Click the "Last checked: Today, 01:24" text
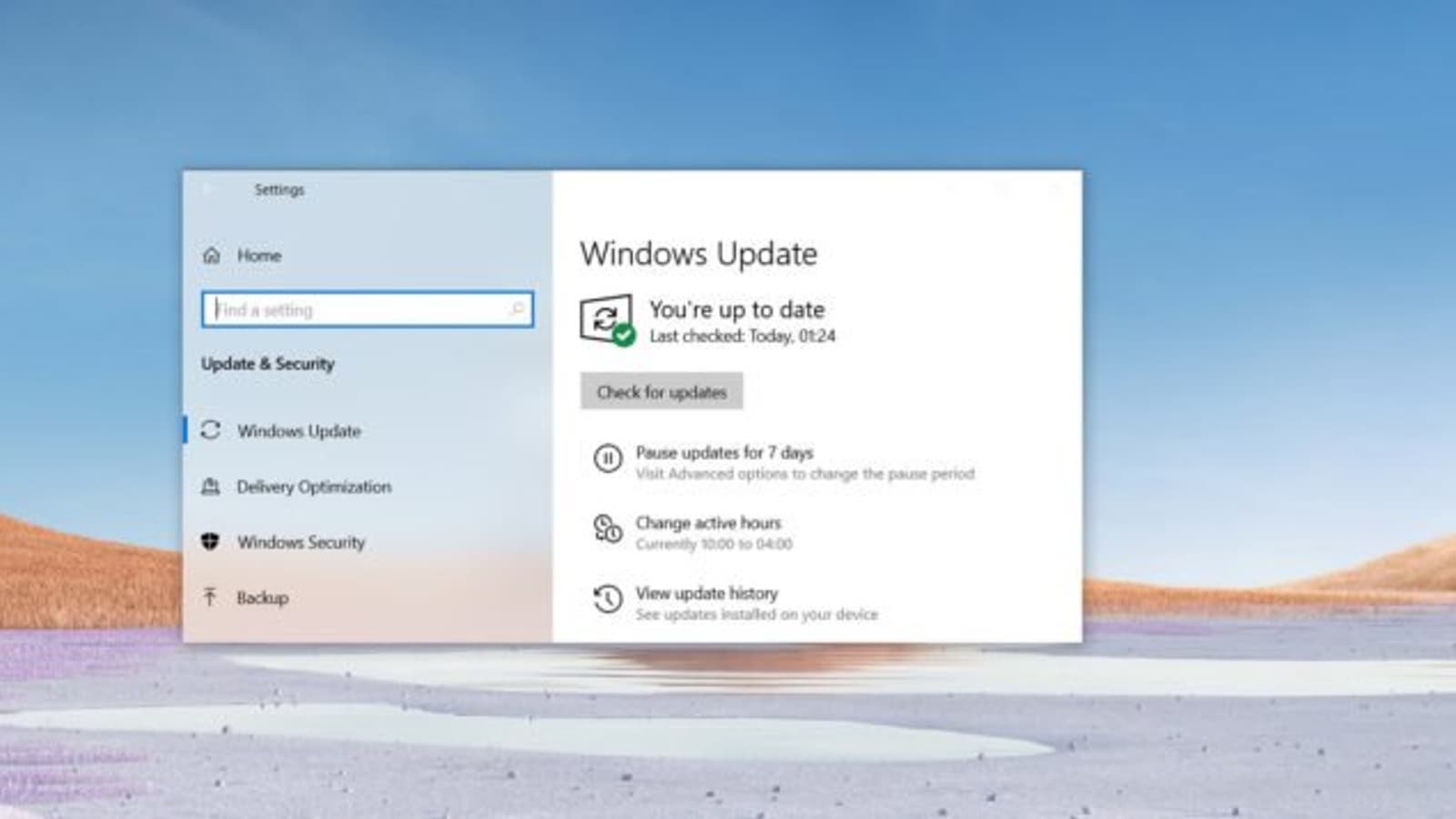The image size is (1456, 819). [743, 336]
